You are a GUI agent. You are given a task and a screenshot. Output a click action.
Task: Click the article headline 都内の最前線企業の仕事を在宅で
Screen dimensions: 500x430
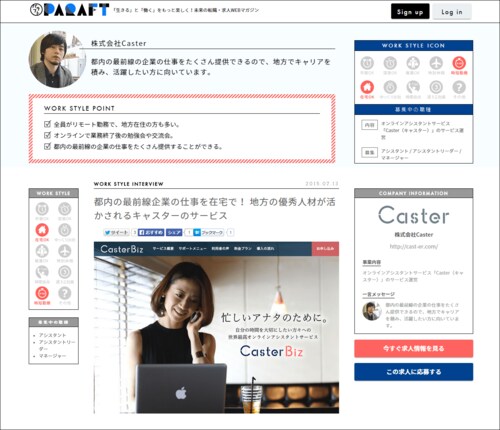click(215, 208)
